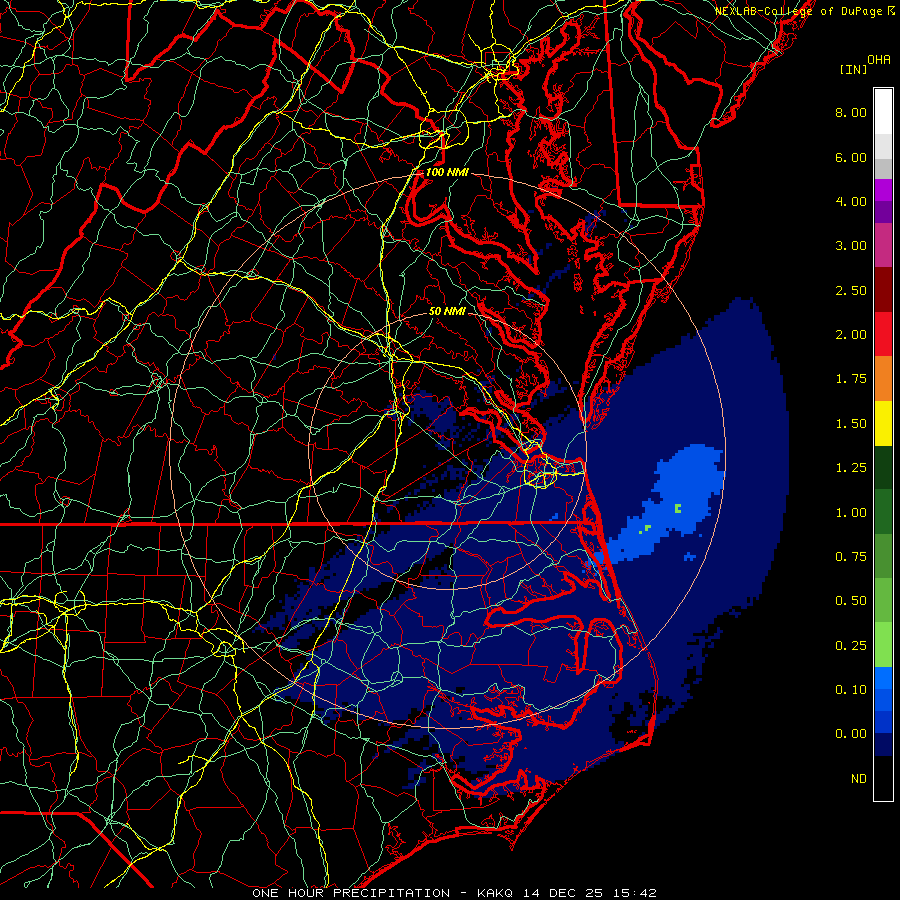
Task: Click the bright red swatch in the color scale
Action: [883, 335]
